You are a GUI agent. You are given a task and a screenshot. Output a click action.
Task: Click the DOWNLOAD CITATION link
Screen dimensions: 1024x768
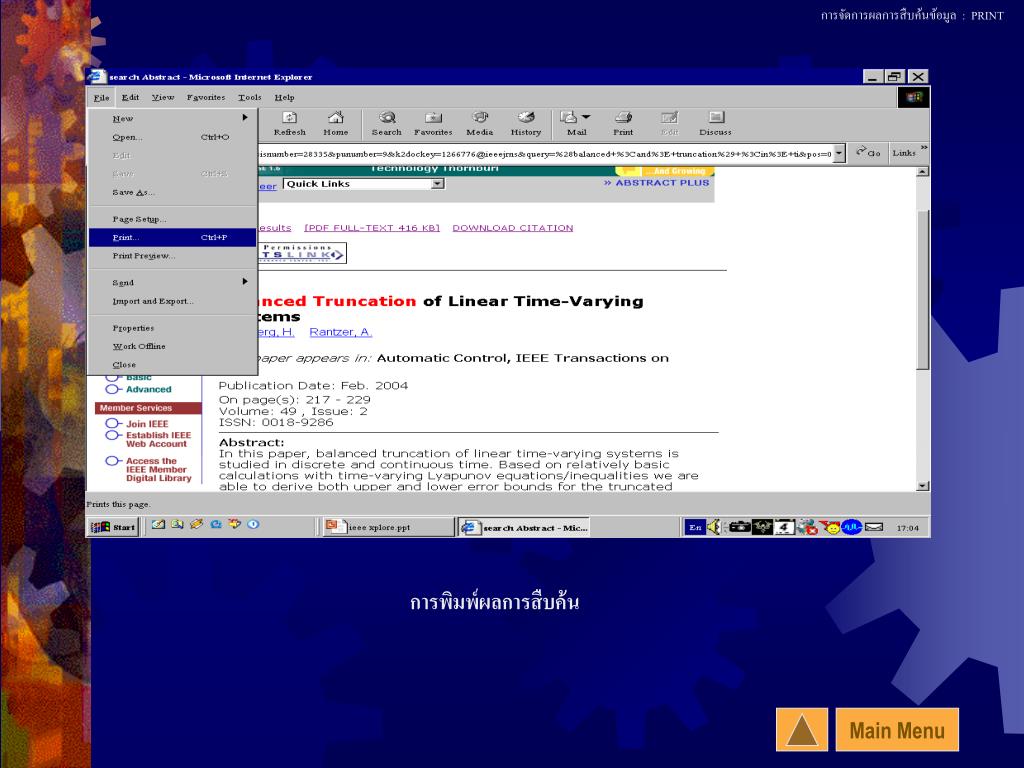[x=513, y=228]
